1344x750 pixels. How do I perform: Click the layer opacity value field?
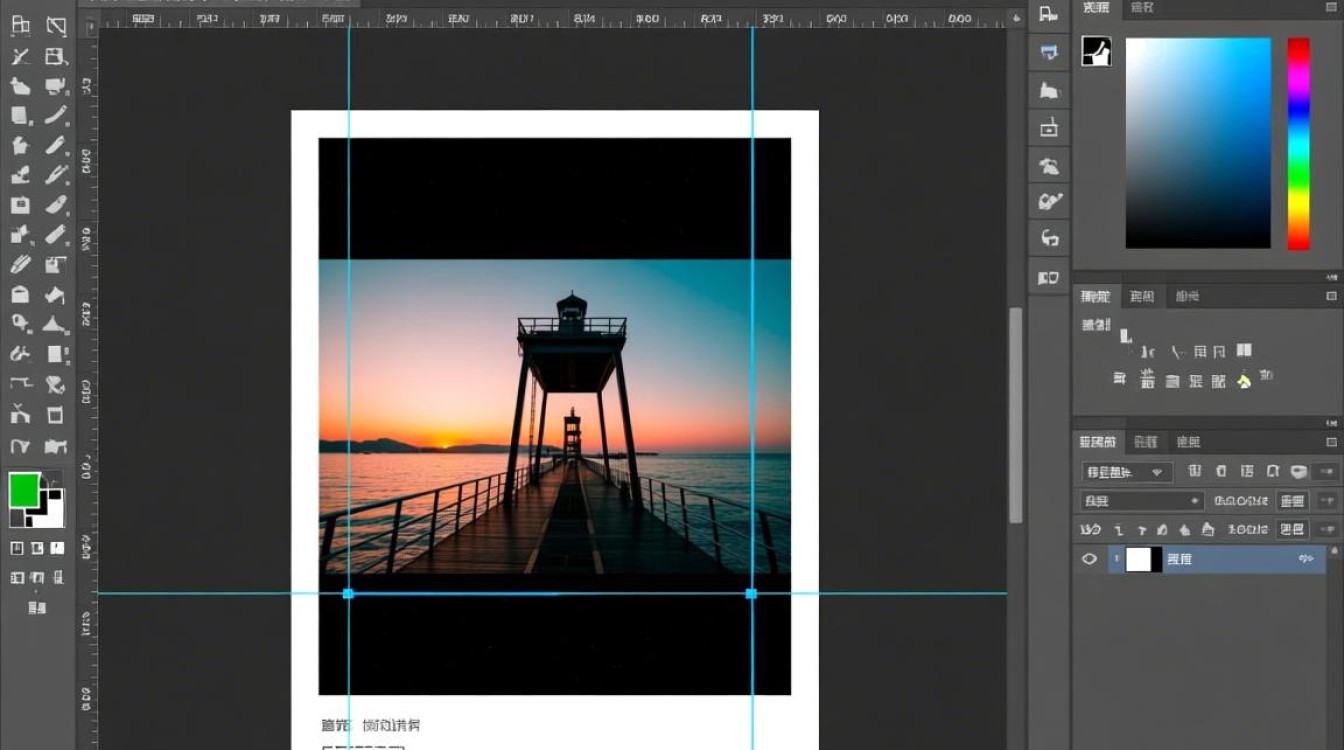pos(1293,501)
